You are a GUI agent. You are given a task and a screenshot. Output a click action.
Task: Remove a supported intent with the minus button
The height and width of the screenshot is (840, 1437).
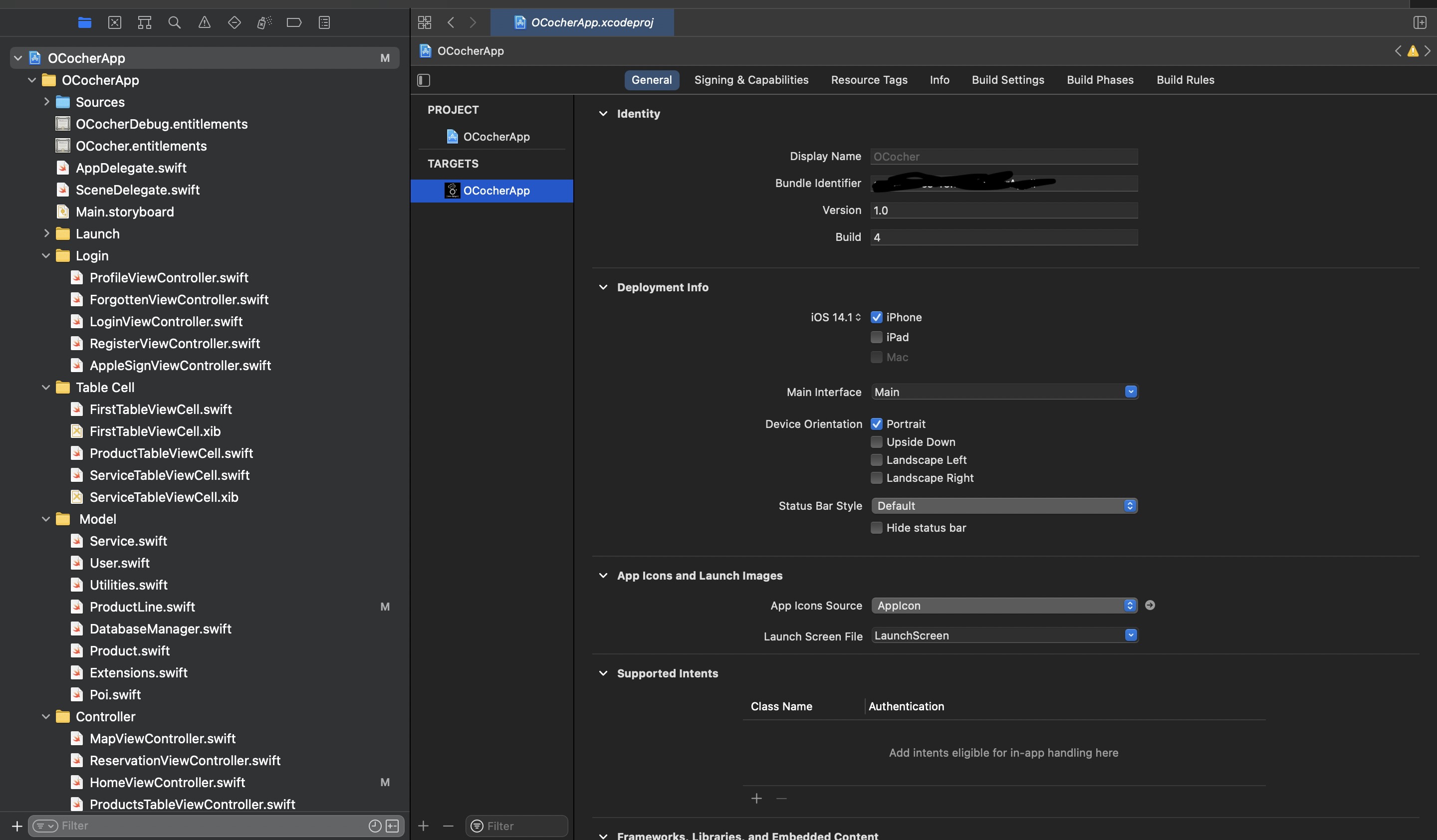[781, 799]
